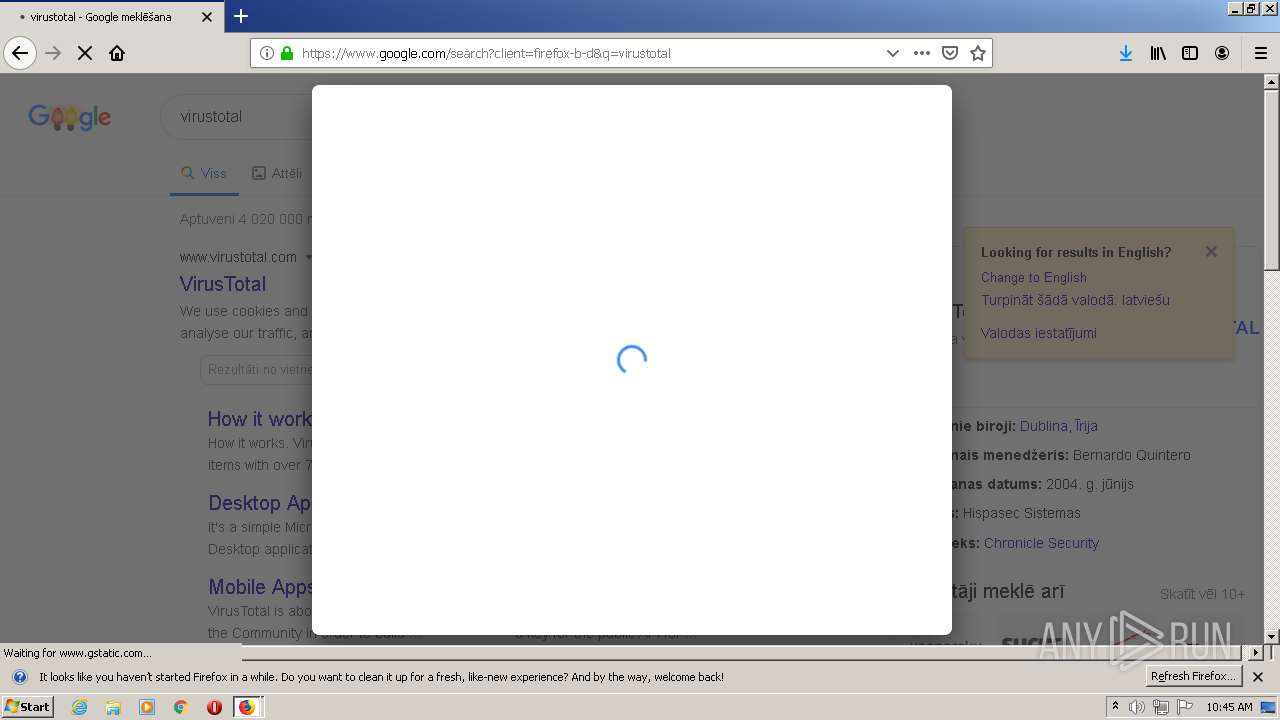This screenshot has height=720, width=1280.
Task: Open Action Center flag icon
Action: 1185,707
